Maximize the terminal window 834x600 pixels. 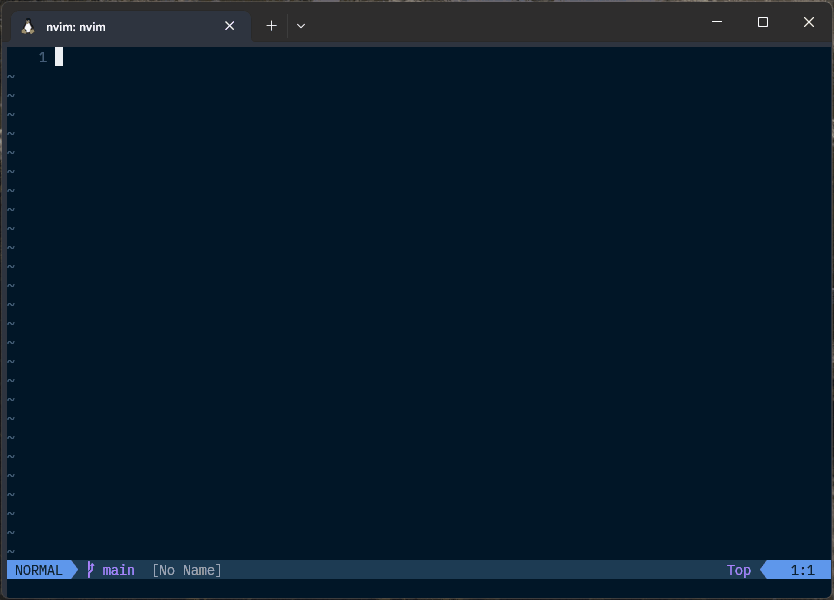763,22
